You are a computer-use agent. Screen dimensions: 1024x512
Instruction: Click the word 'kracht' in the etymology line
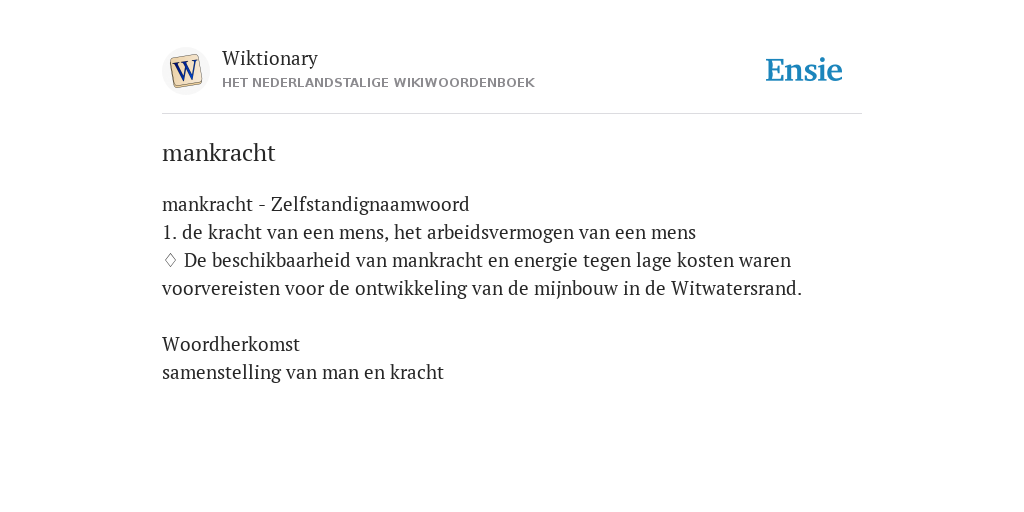(x=417, y=372)
